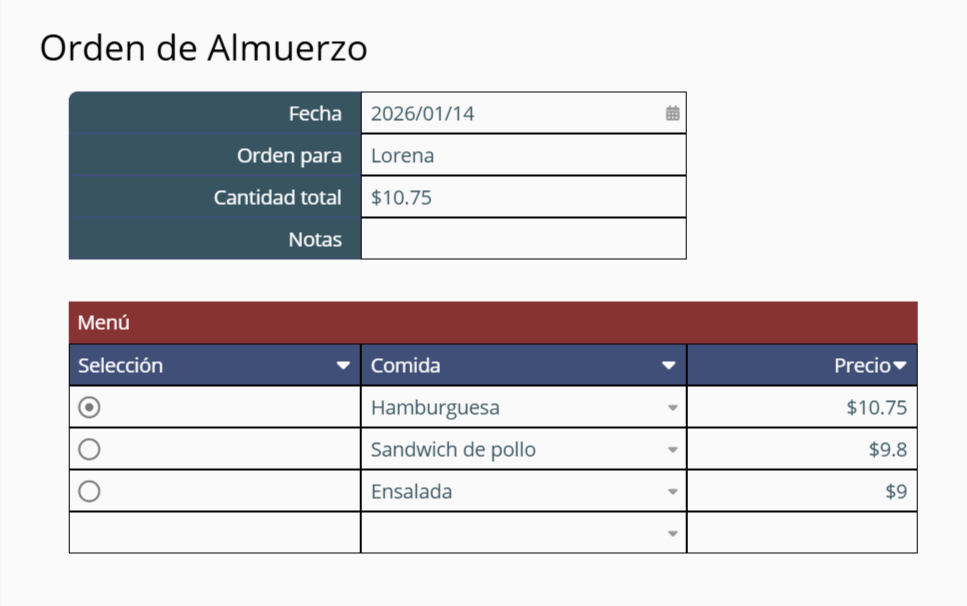Screen dimensions: 967x606
Task: Expand the Ensalada dropdown arrow
Action: click(x=672, y=491)
